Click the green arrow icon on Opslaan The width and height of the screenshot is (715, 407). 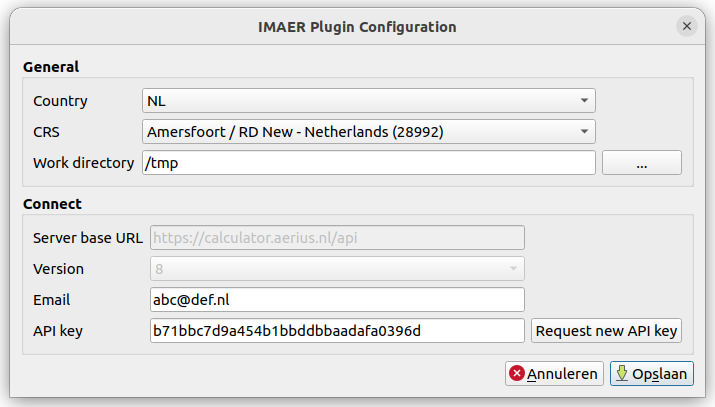[621, 374]
